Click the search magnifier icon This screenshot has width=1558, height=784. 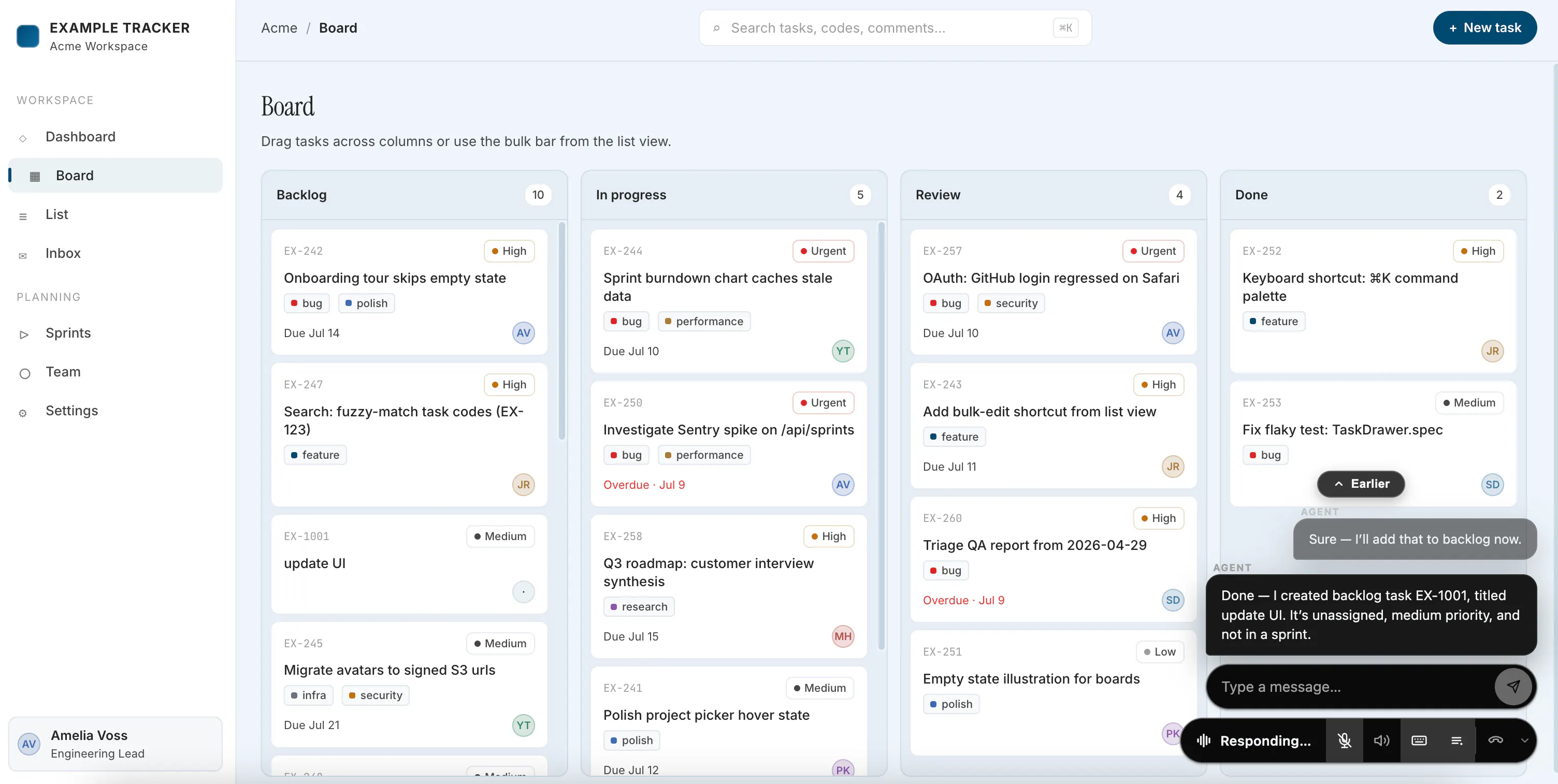coord(716,28)
